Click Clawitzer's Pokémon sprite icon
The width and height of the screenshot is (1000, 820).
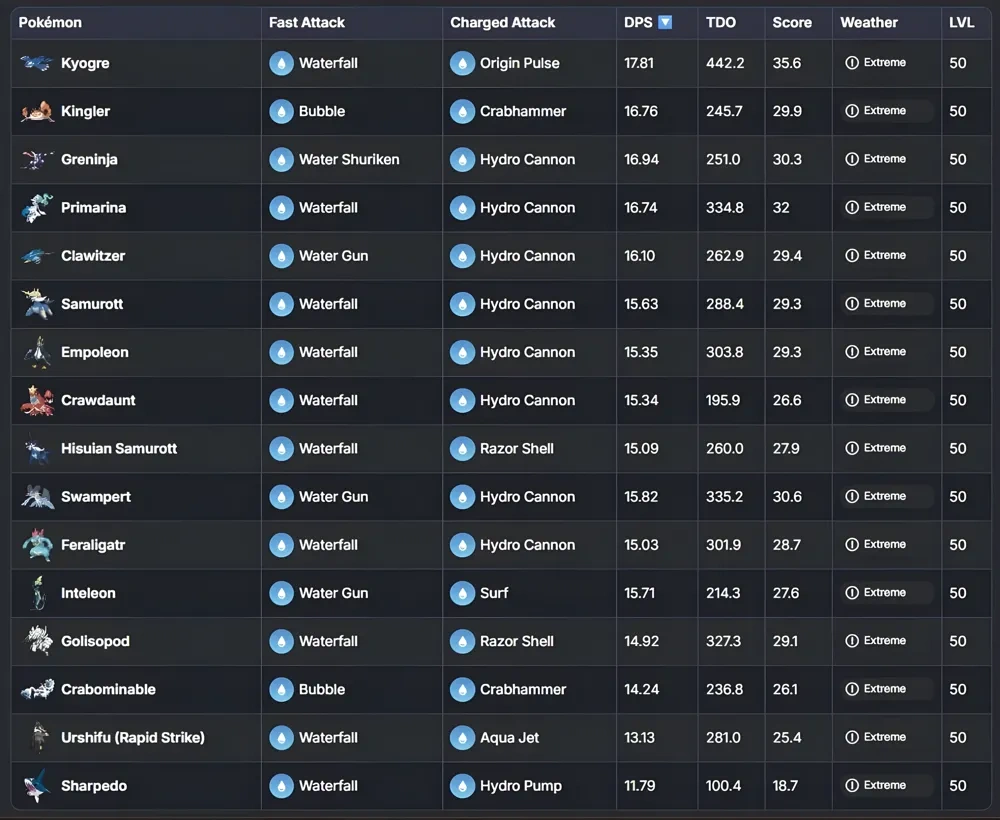(36, 256)
